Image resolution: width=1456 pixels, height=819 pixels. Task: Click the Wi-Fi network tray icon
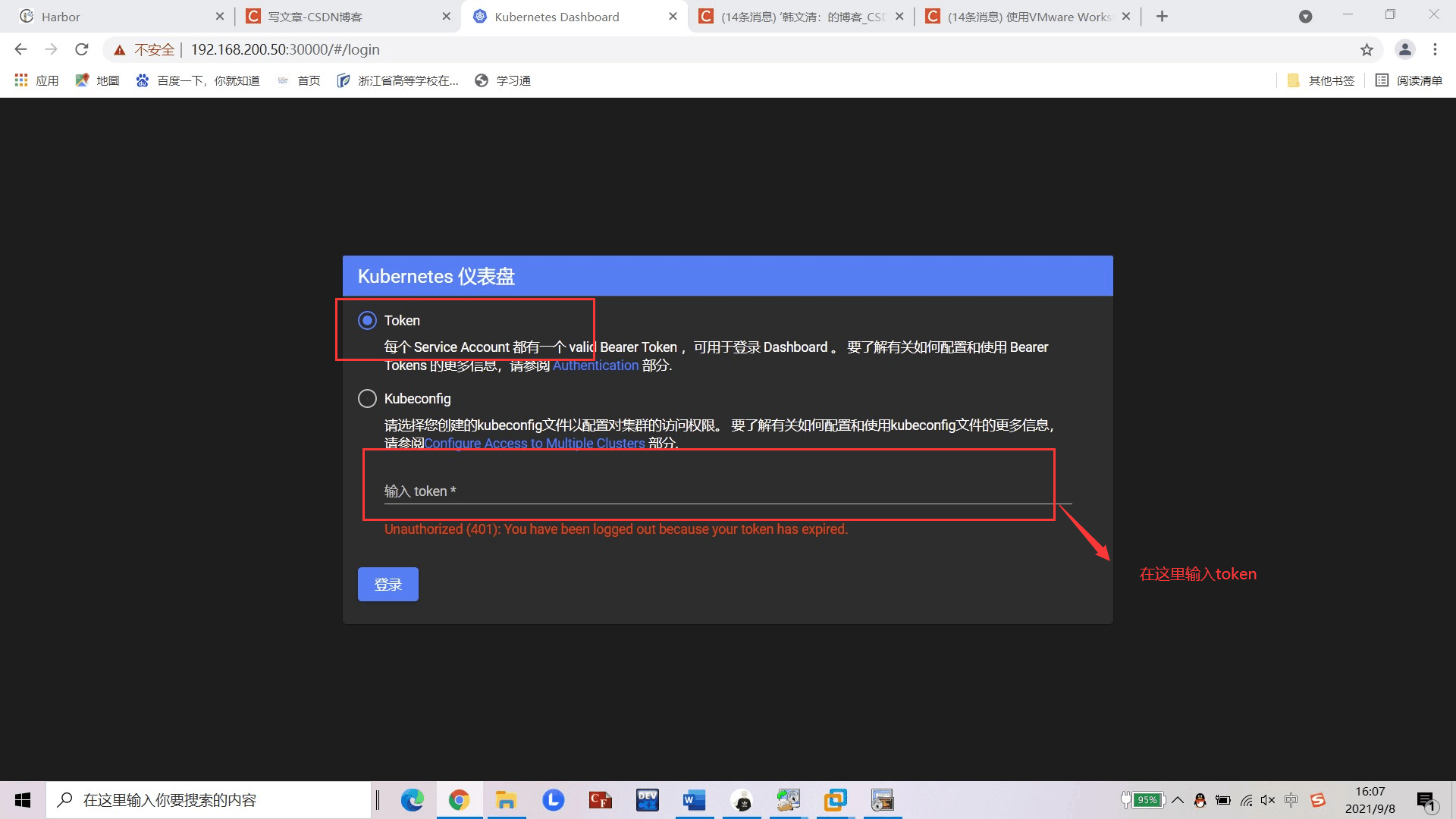click(x=1247, y=800)
